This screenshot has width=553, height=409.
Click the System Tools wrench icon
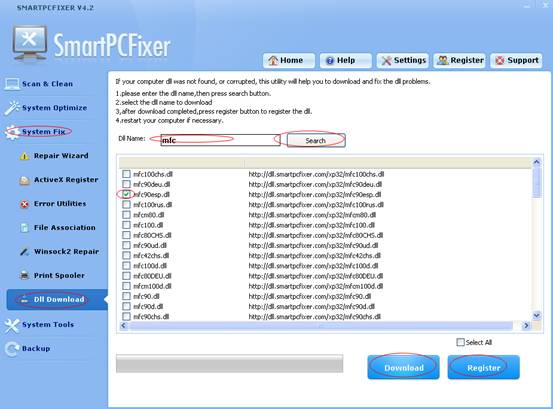12,325
